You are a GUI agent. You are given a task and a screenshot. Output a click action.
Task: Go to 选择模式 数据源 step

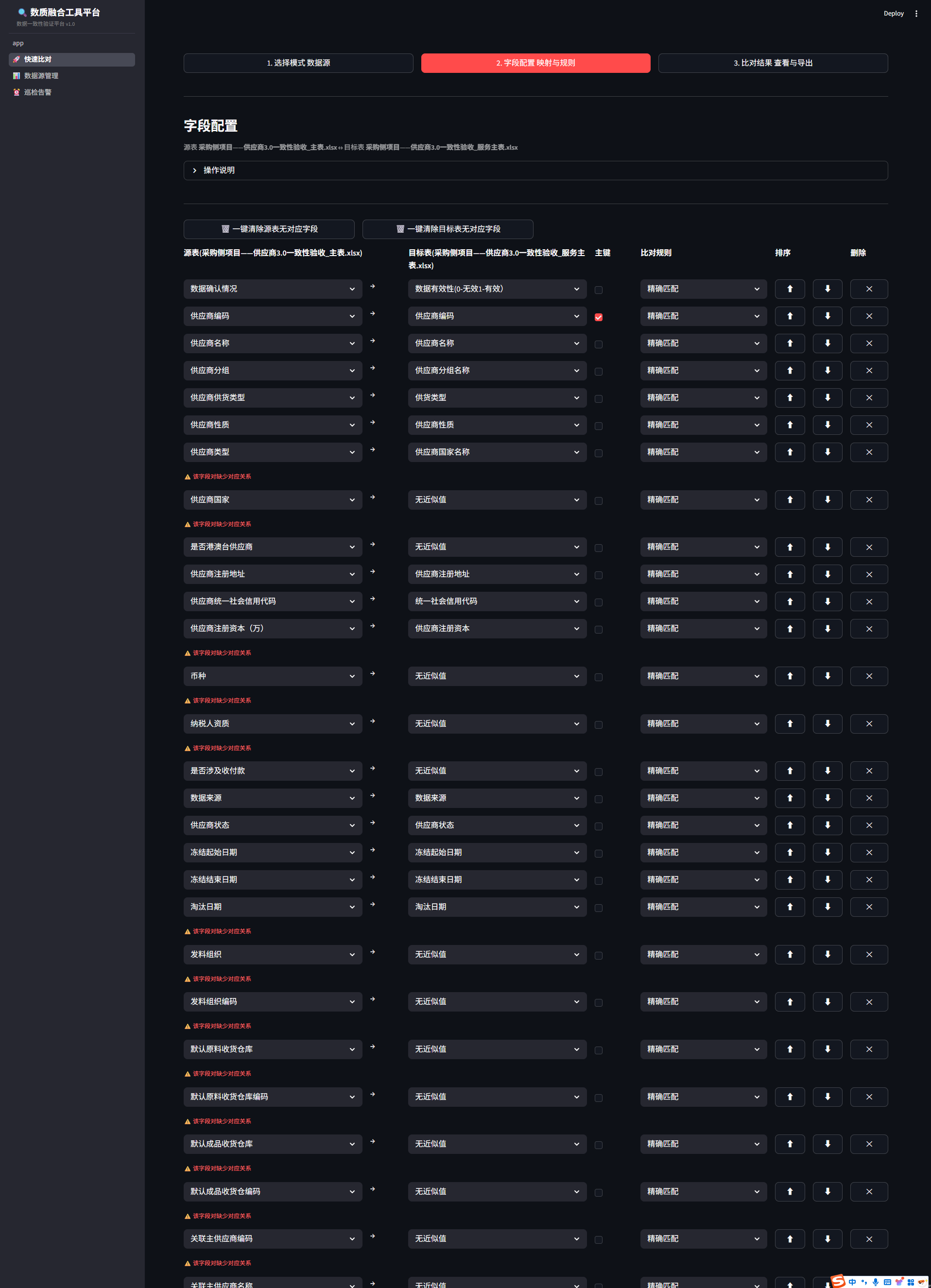(298, 63)
